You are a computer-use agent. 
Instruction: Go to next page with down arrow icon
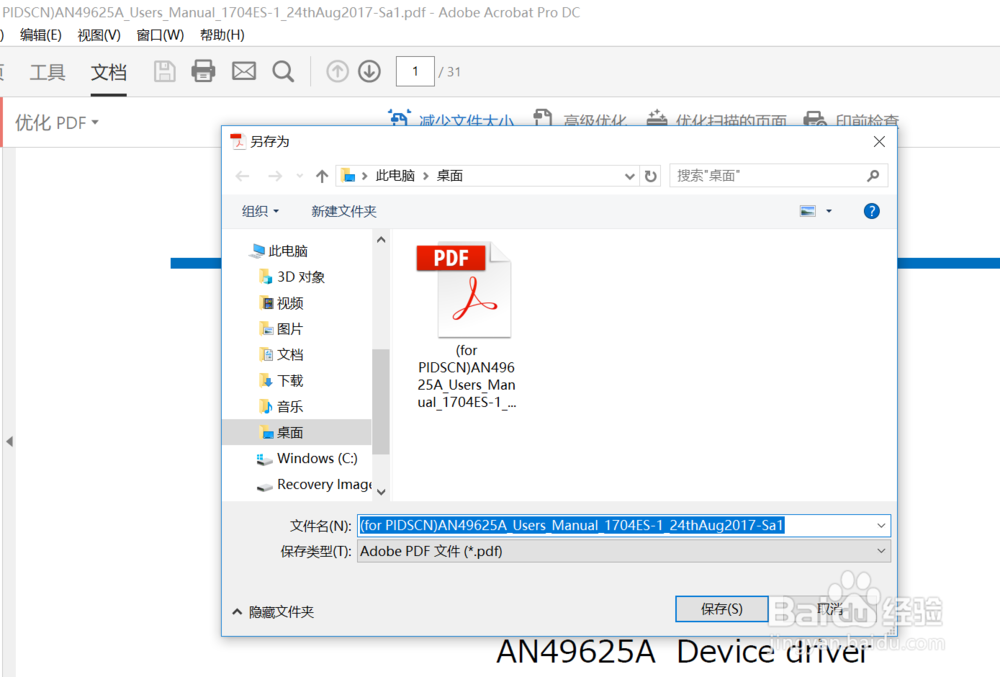(x=368, y=71)
